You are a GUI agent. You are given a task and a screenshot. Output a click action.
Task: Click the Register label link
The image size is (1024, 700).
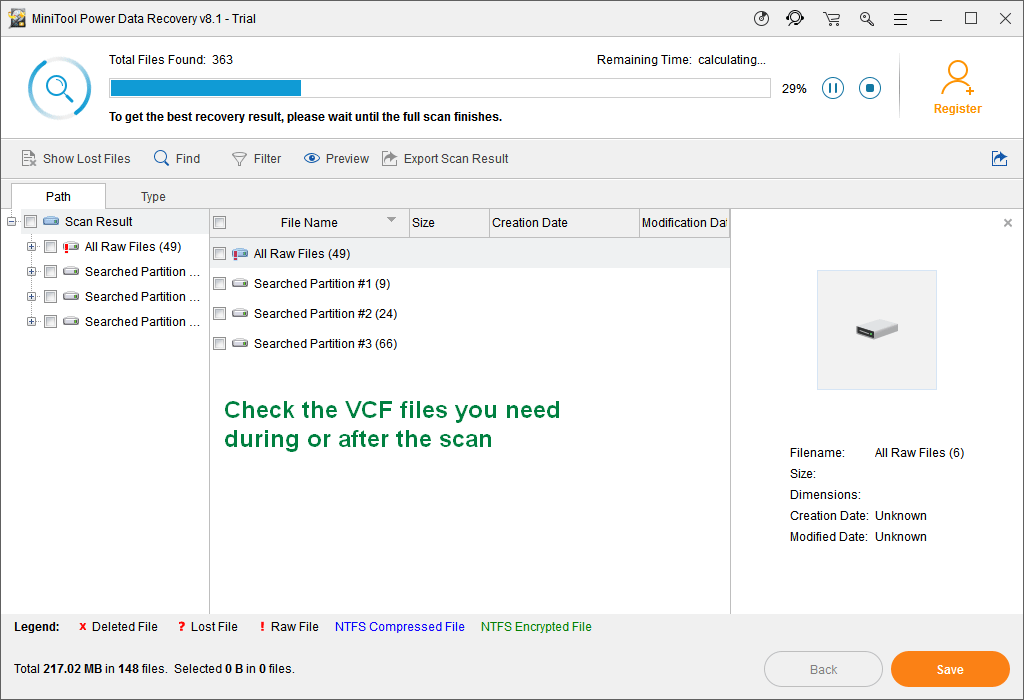click(957, 109)
